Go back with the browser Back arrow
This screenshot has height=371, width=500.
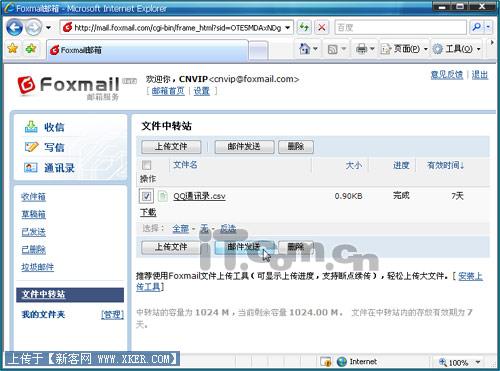click(x=15, y=27)
